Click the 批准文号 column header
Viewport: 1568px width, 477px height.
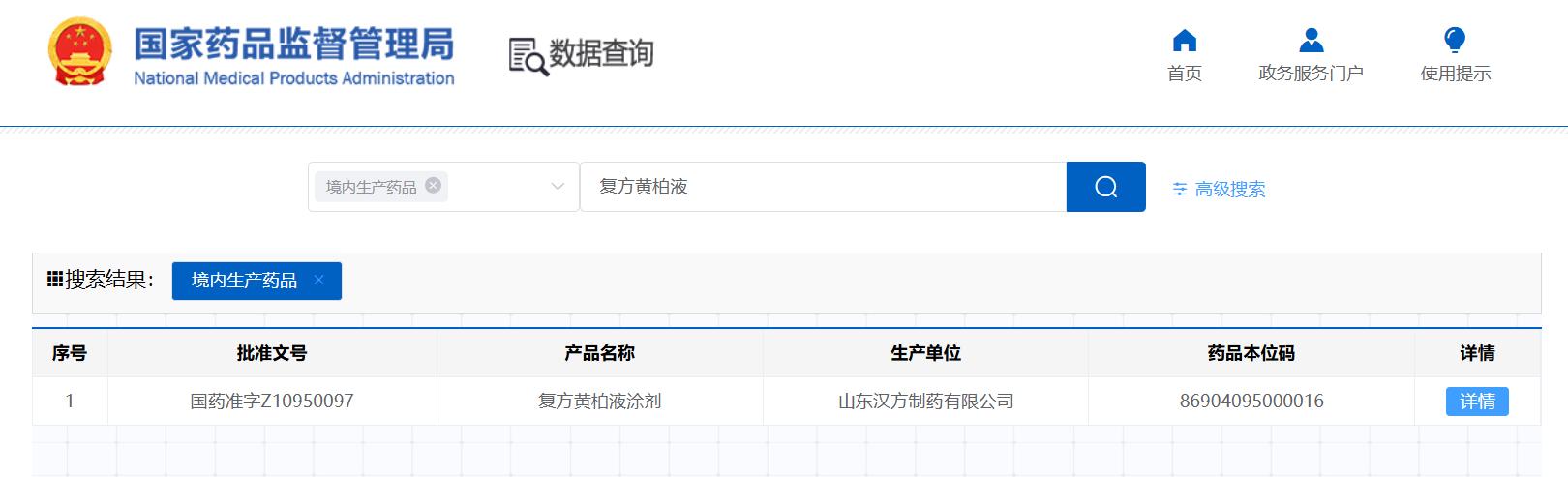[271, 353]
